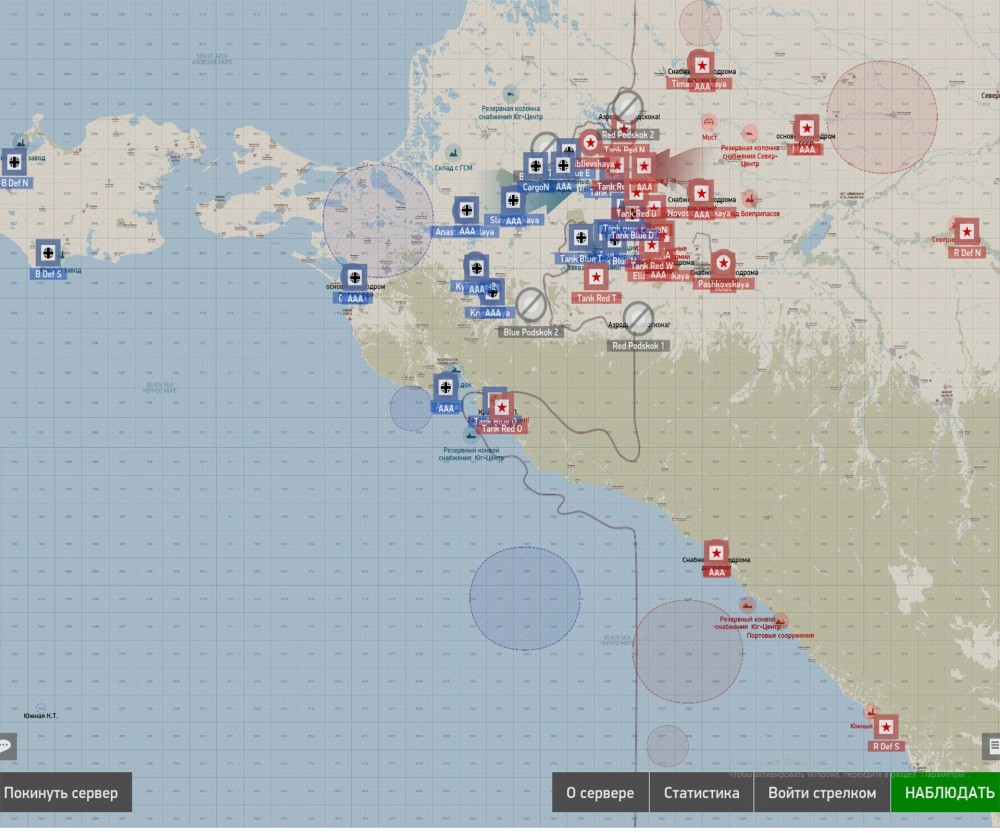Click the red Резервная колонна Север-Центр icon
Screen dimensions: 1000x833
(x=749, y=133)
